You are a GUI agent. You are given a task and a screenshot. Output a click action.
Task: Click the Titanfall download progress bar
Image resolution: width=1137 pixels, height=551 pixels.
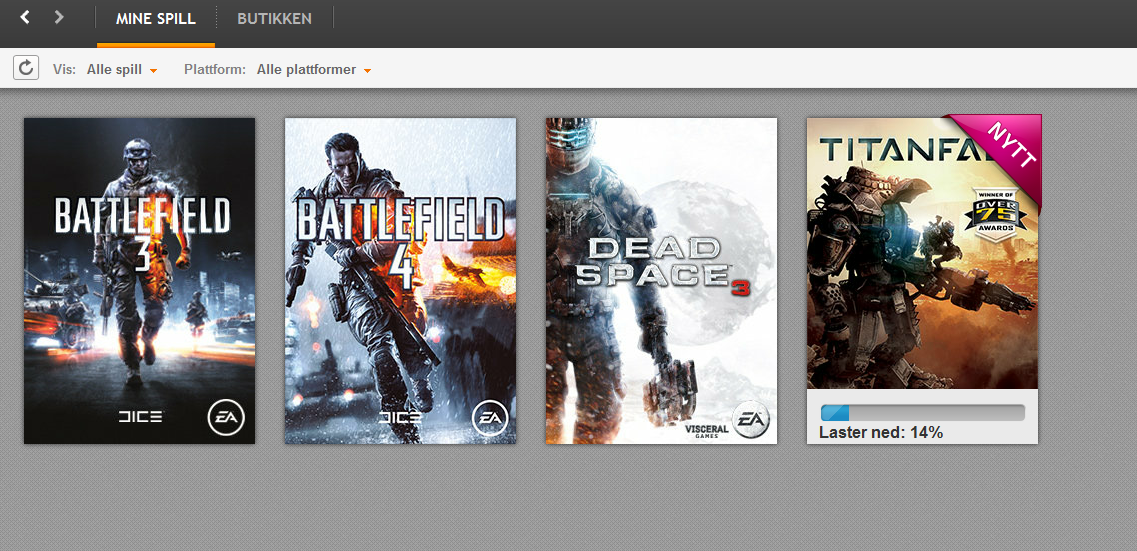(x=922, y=413)
